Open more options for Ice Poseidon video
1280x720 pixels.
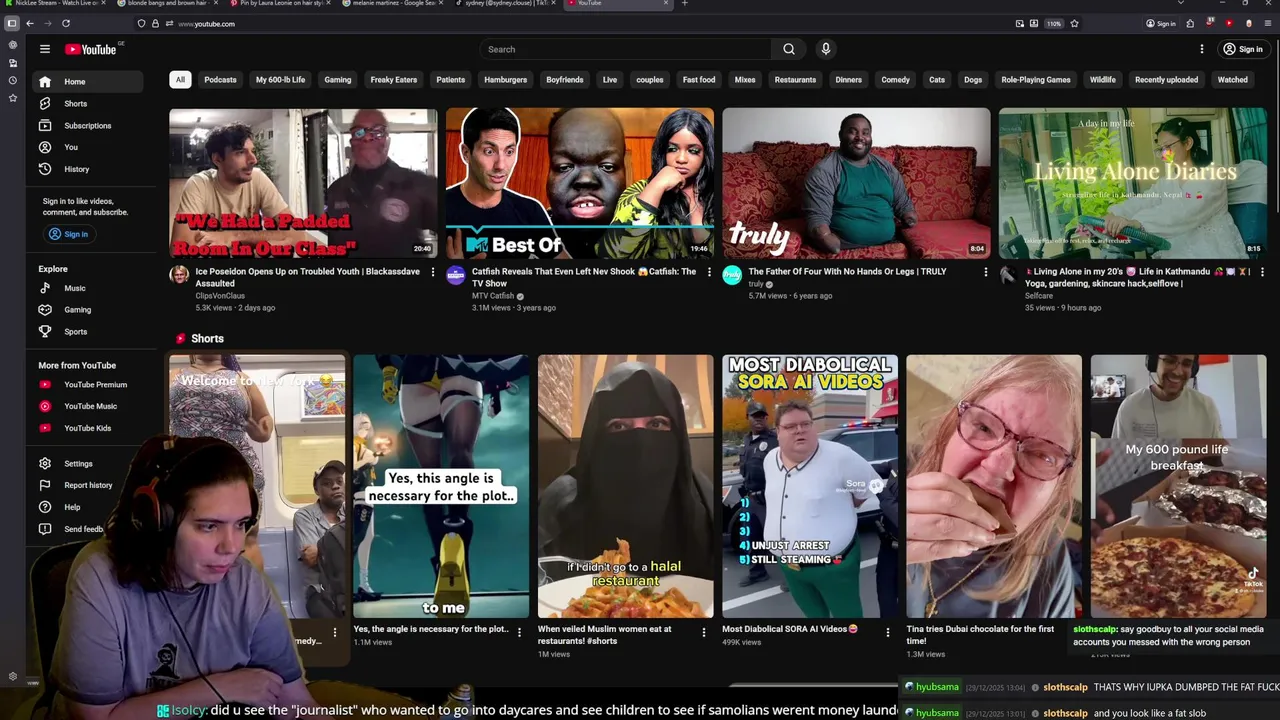tap(433, 272)
